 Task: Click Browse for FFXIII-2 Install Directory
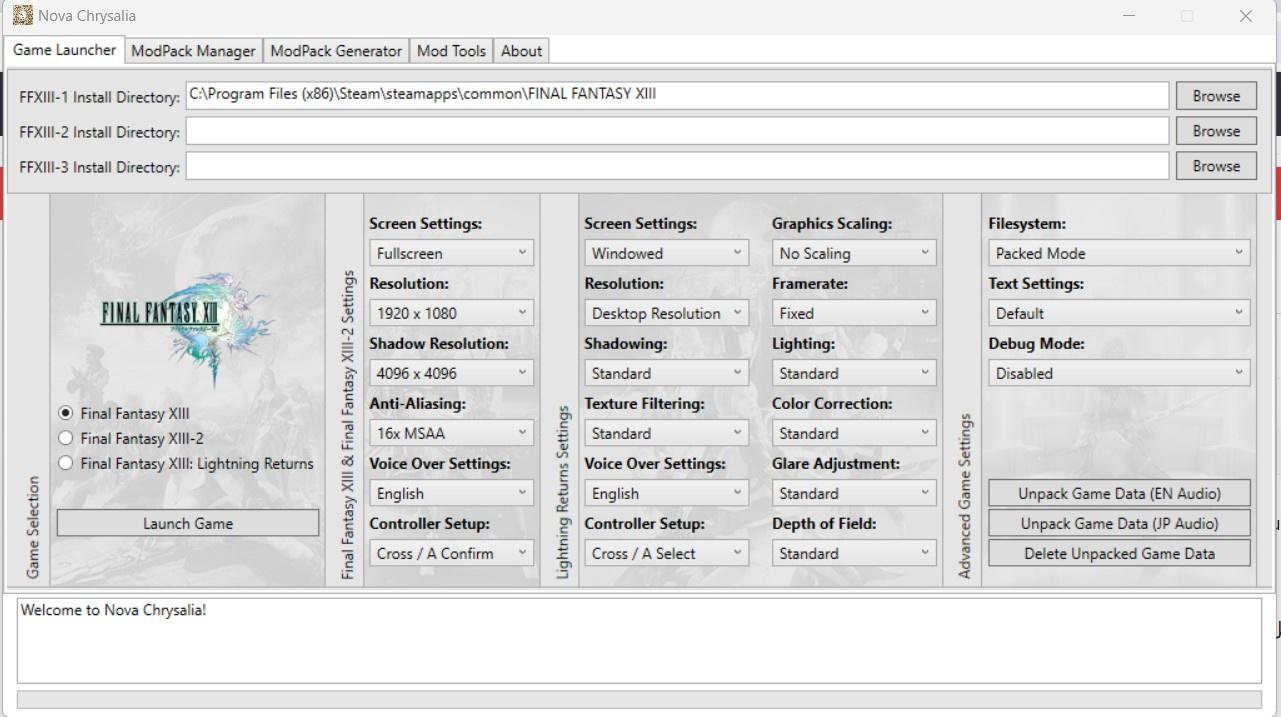(x=1216, y=131)
